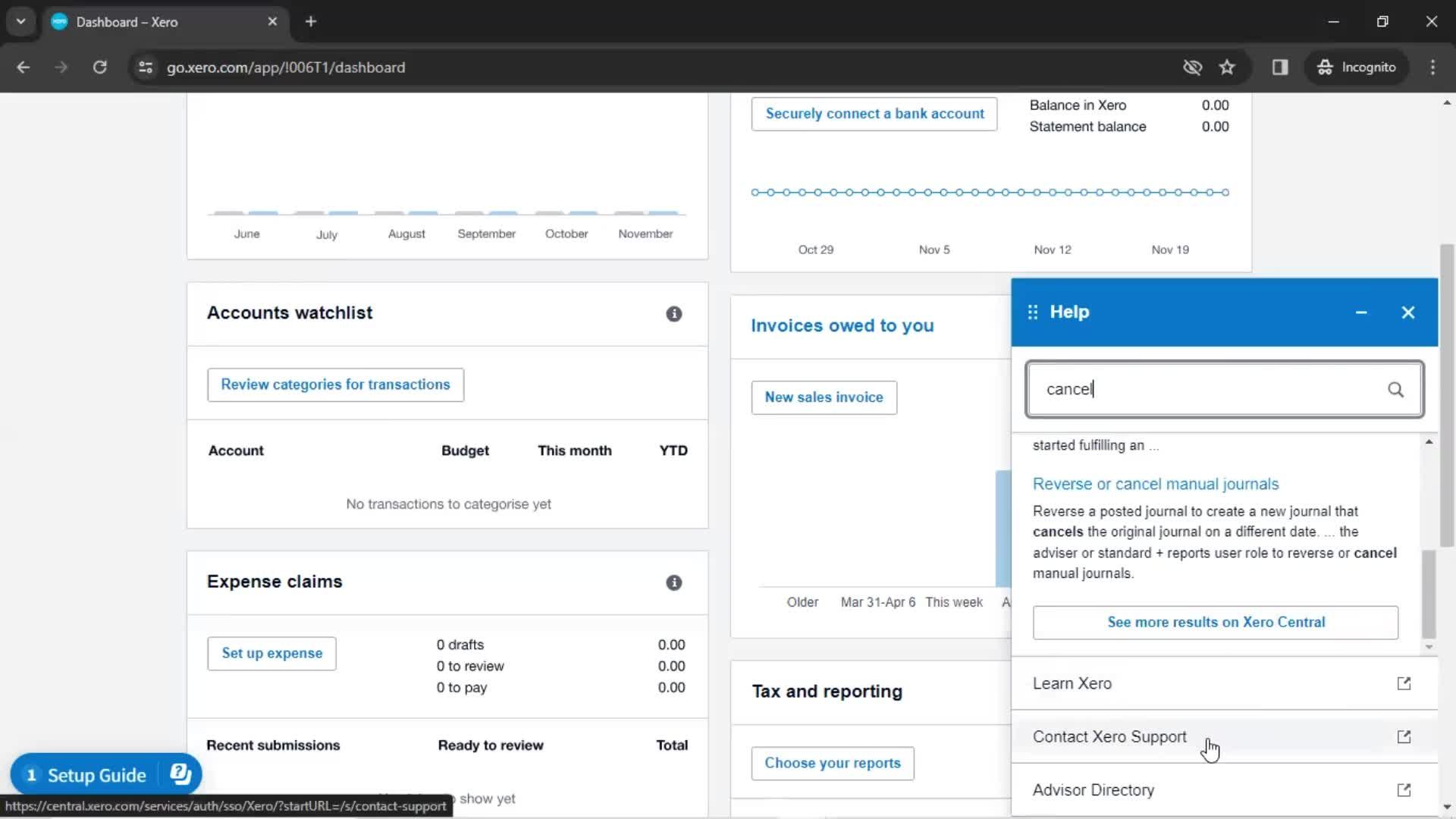Toggle the browser side panel
The image size is (1456, 819).
click(x=1280, y=67)
